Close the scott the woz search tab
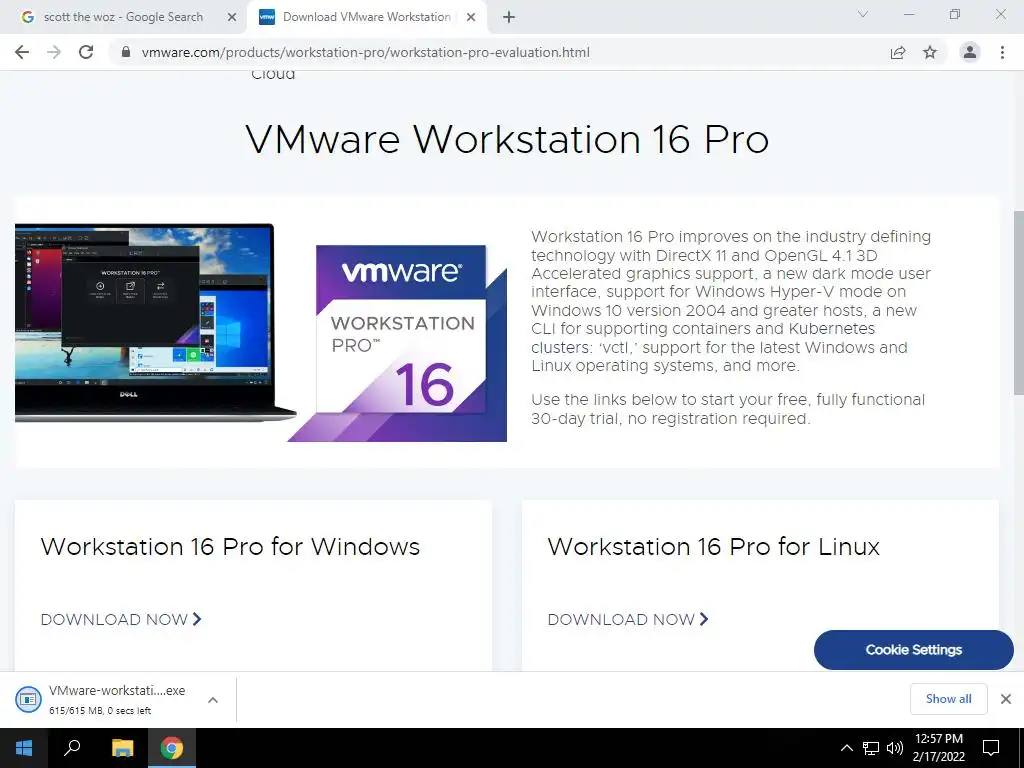Viewport: 1024px width, 768px height. pos(232,17)
